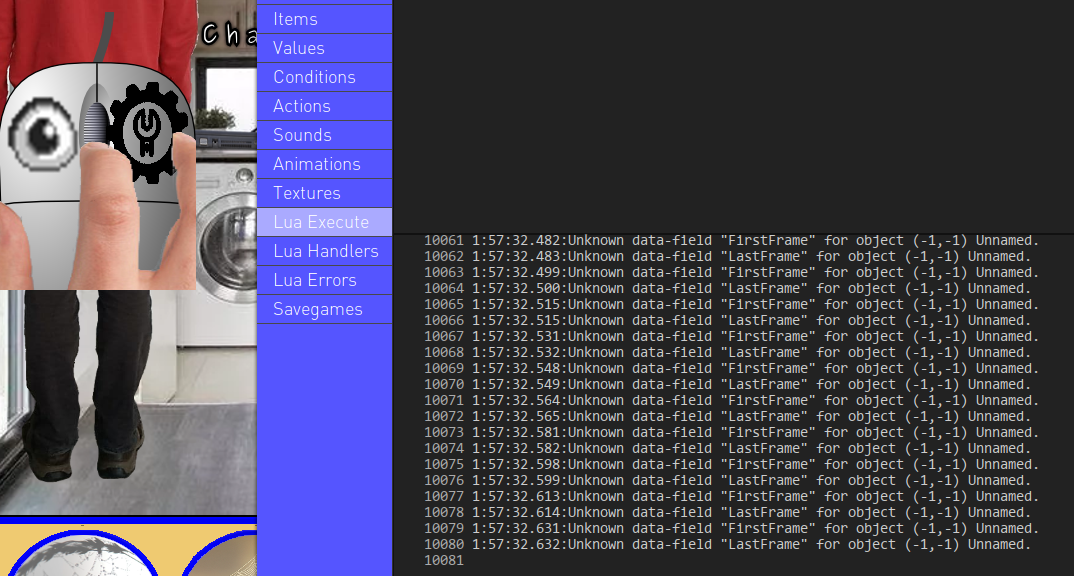Select log line 10080 at 1:57:32.632

coord(727,544)
